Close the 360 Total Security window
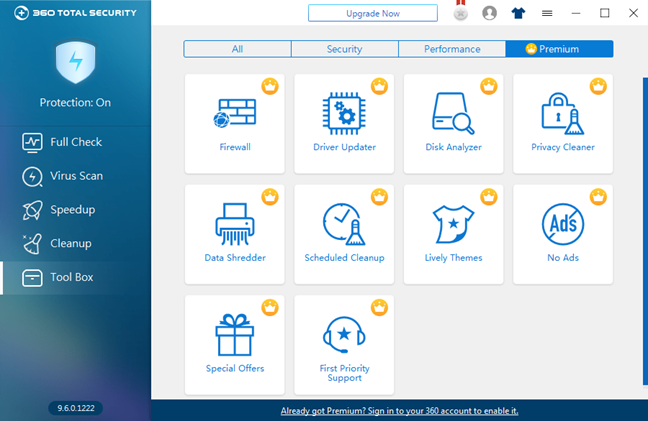The width and height of the screenshot is (648, 421). pyautogui.click(x=634, y=13)
